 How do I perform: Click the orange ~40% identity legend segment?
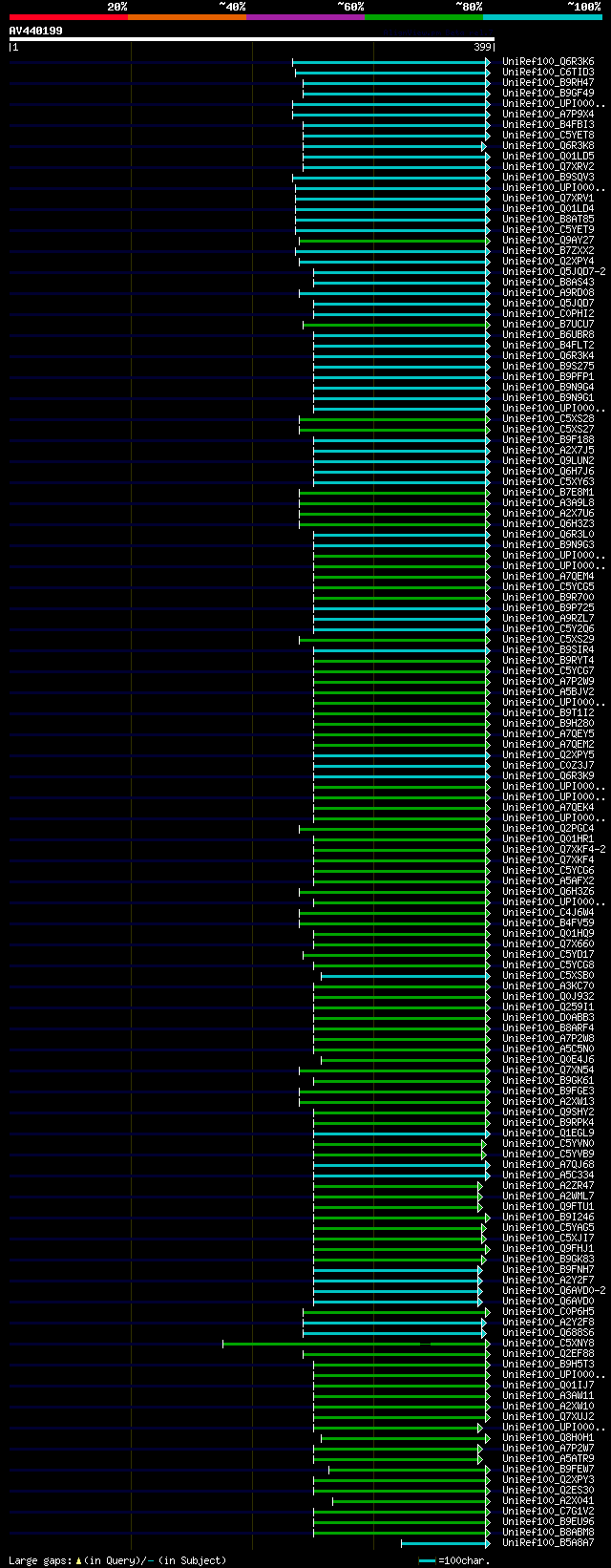coord(187,16)
